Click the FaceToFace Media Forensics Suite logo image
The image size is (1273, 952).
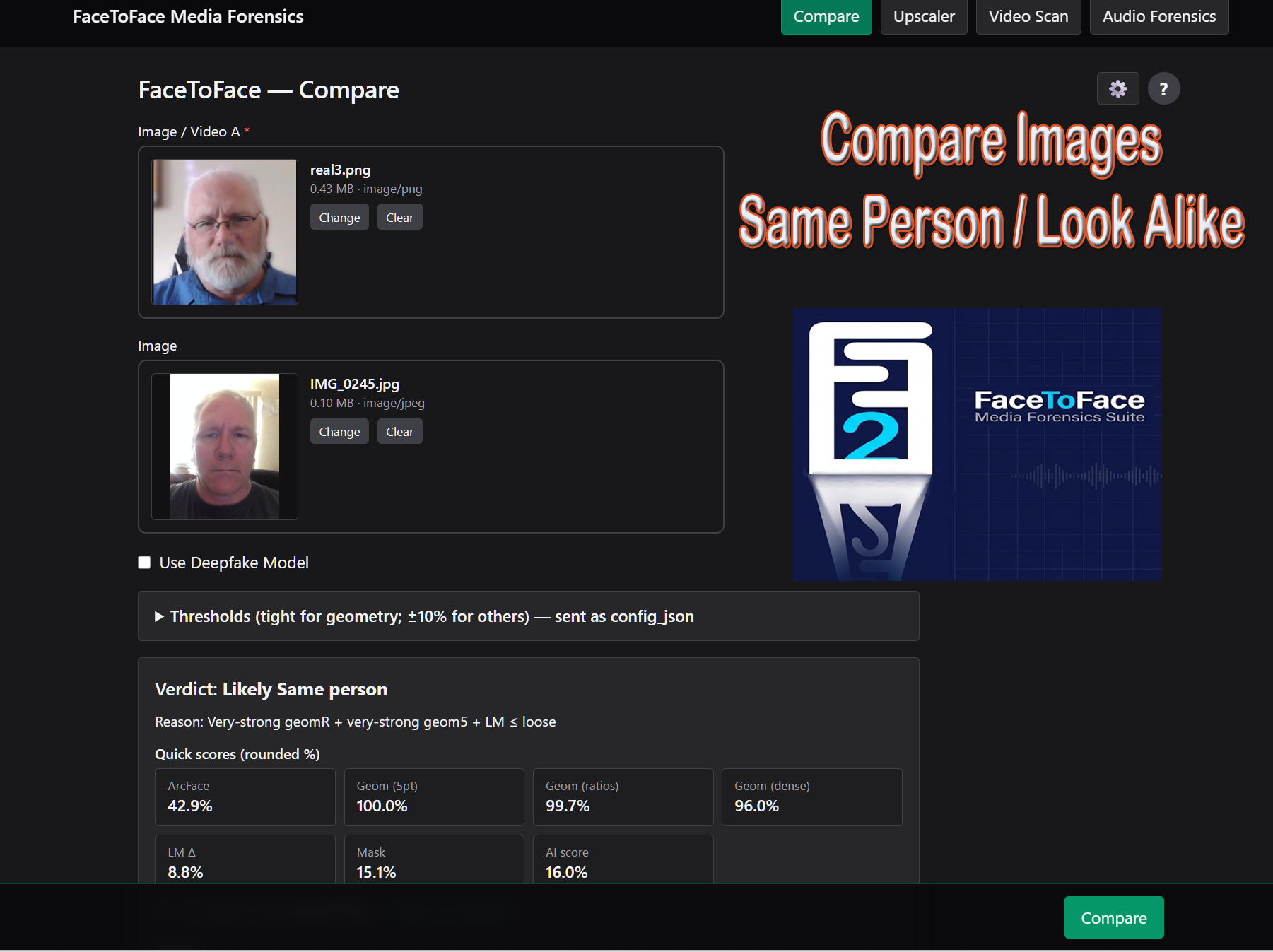pos(977,444)
